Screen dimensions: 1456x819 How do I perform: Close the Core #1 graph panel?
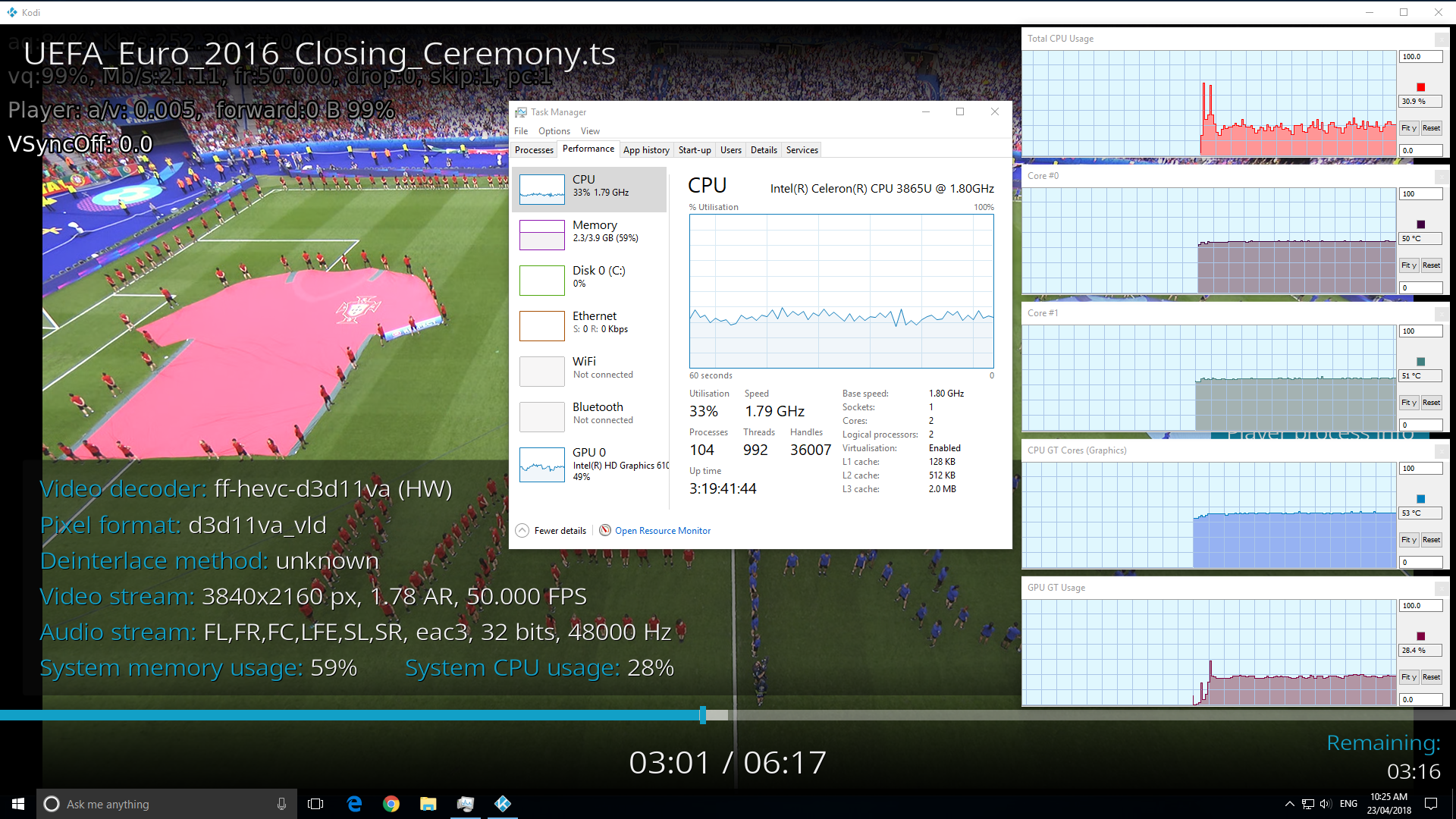(1442, 313)
